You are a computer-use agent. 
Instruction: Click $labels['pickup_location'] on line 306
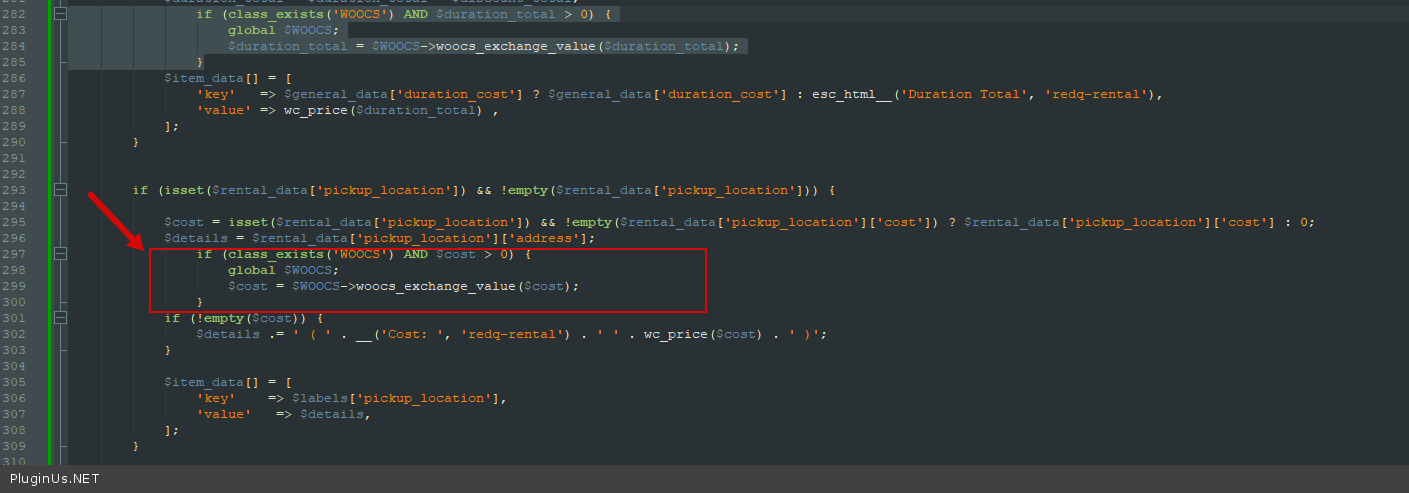pyautogui.click(x=395, y=398)
